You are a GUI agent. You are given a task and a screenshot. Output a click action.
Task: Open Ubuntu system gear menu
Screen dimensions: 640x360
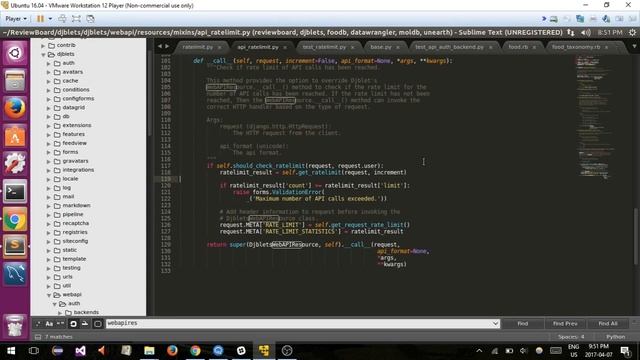tap(632, 32)
